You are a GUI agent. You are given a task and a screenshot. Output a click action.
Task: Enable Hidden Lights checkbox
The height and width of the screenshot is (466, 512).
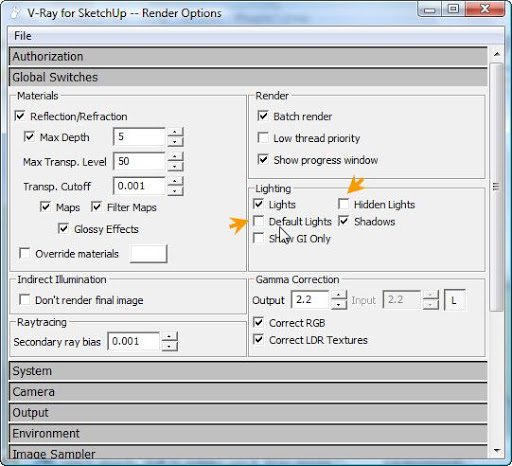click(x=343, y=204)
